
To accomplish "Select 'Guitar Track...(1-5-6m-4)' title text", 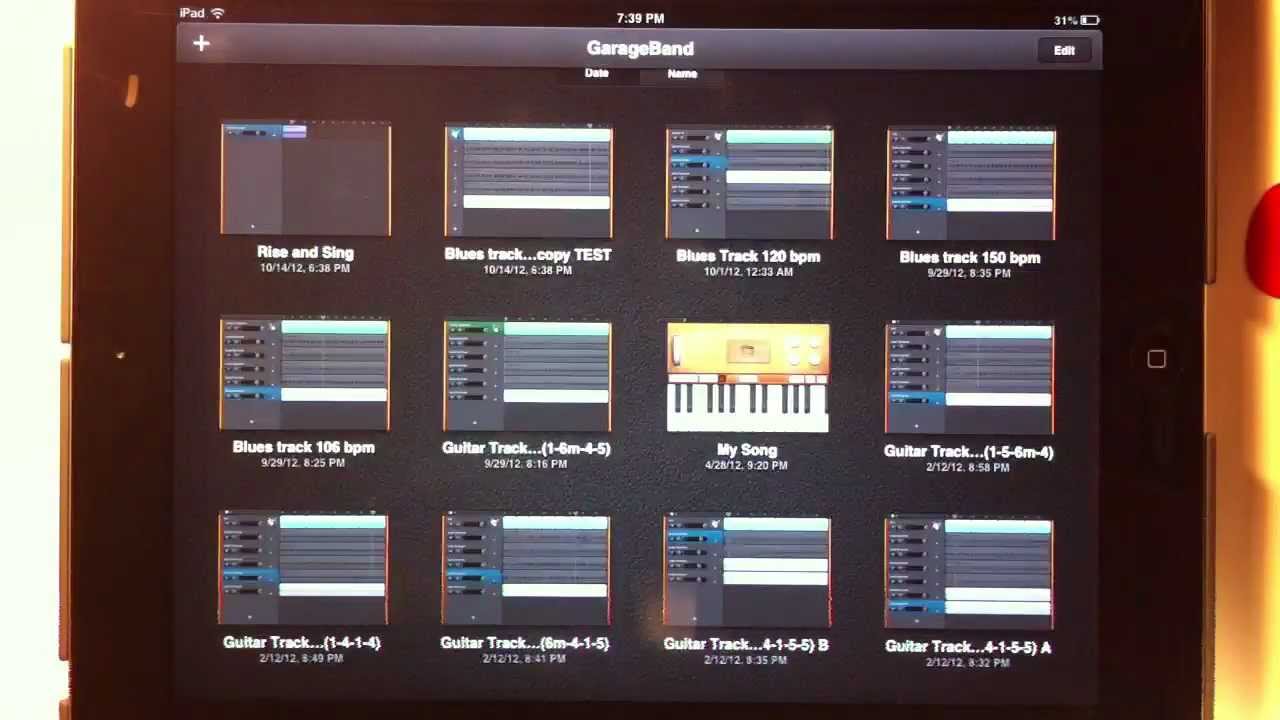I will 968,452.
